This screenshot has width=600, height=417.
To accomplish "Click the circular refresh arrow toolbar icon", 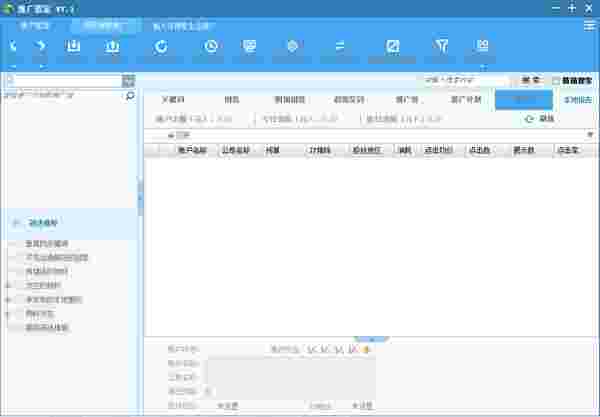I will 161,46.
